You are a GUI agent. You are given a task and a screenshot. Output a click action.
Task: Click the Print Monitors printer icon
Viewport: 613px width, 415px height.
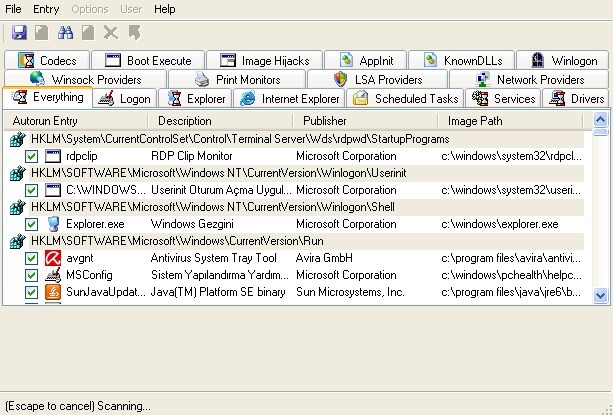coord(202,79)
